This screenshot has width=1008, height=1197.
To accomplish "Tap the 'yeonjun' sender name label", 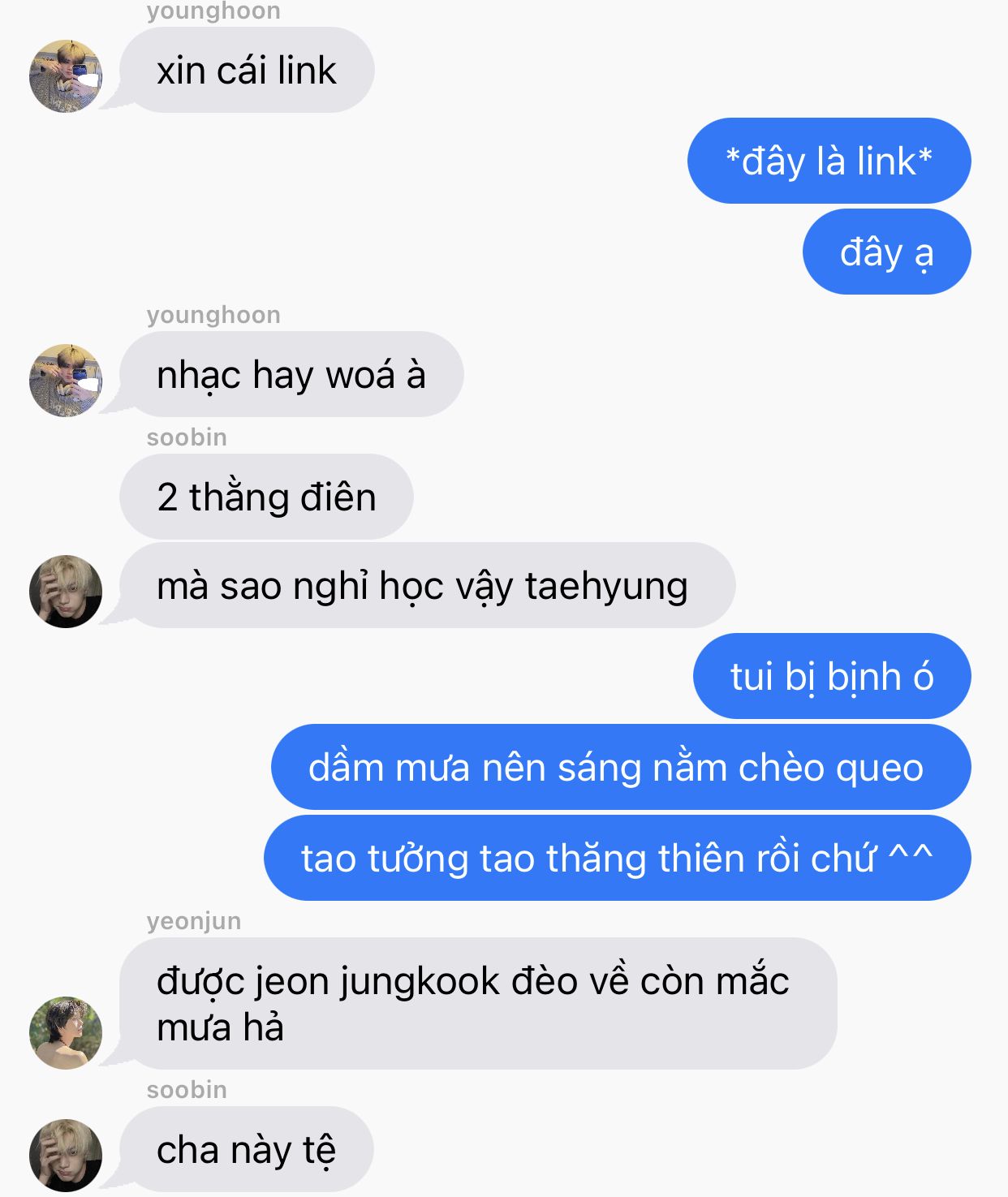I will [194, 921].
